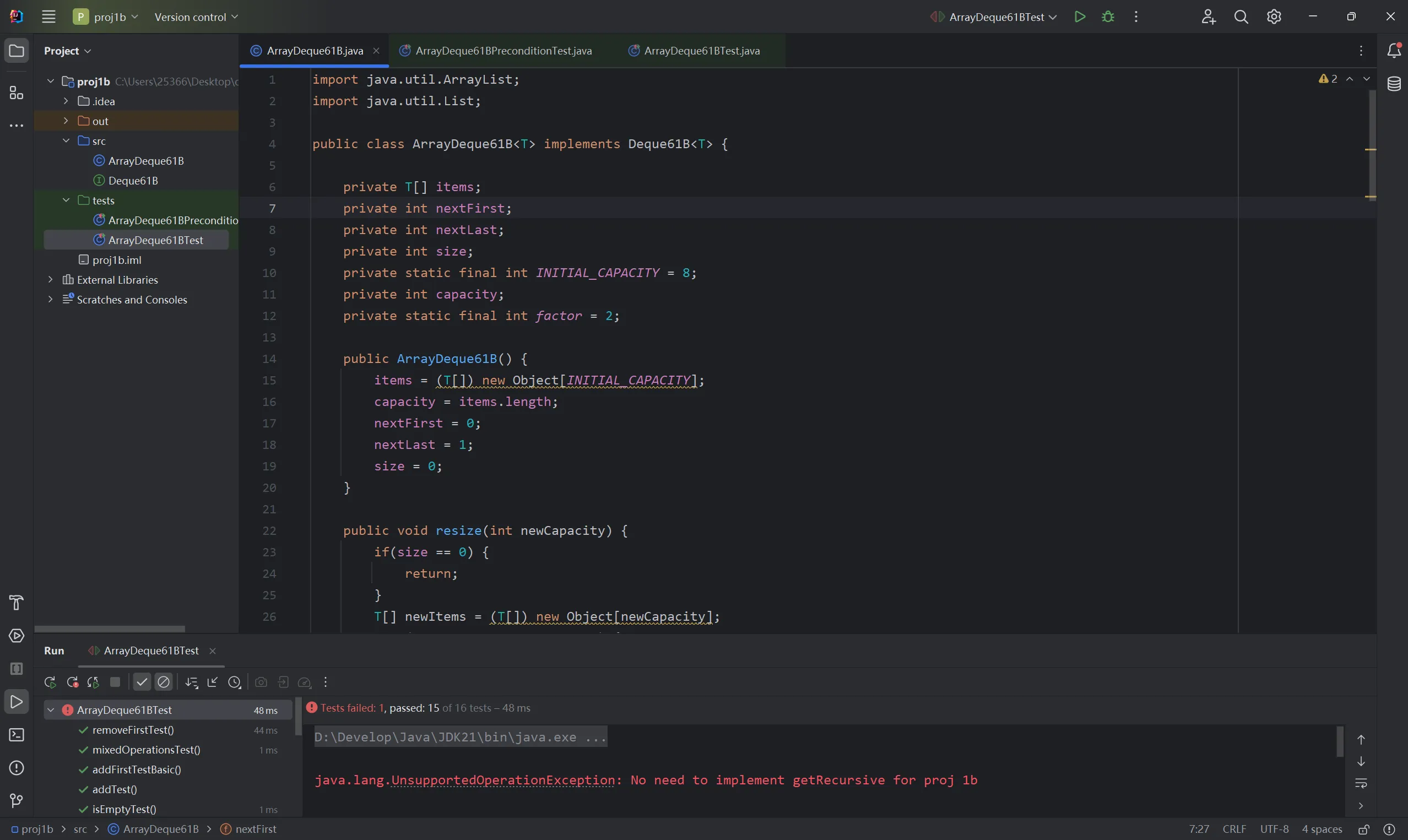Open Run toolbar more options ellipsis

(x=326, y=682)
